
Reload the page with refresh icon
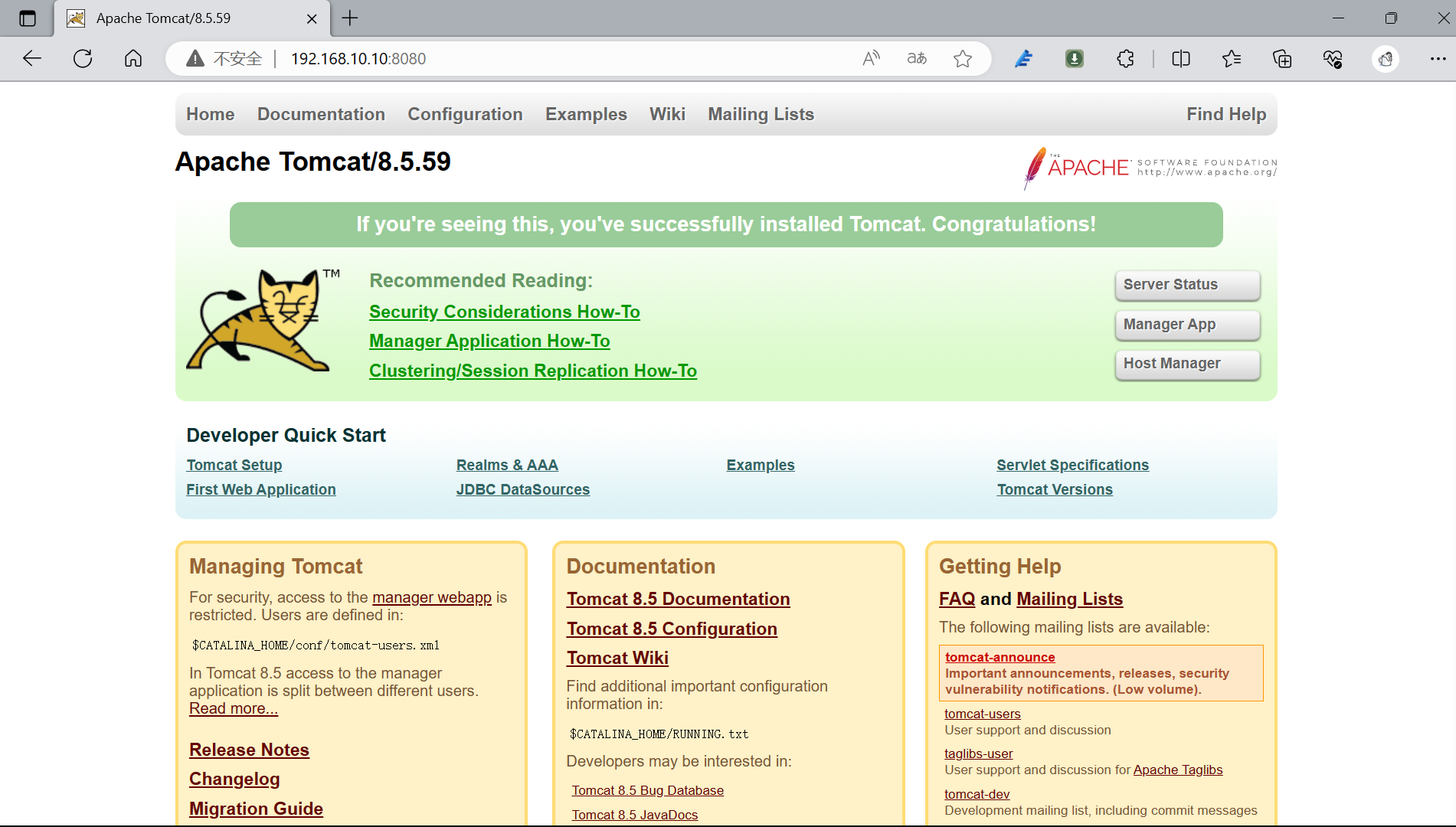[83, 58]
